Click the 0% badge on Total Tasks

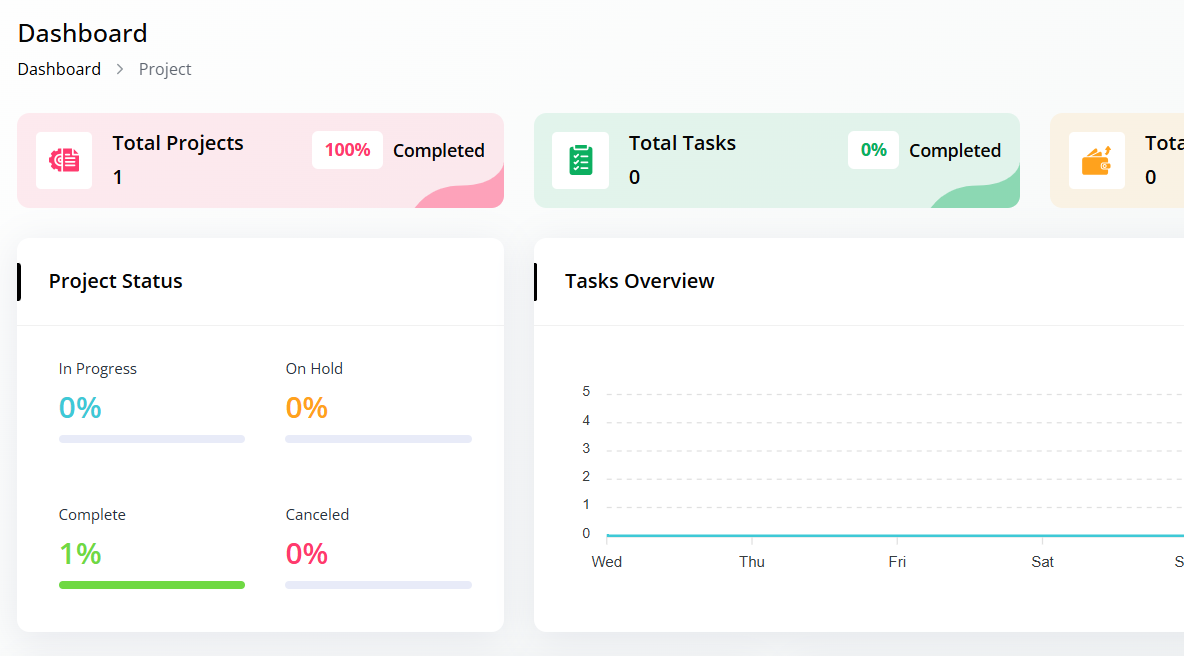873,150
